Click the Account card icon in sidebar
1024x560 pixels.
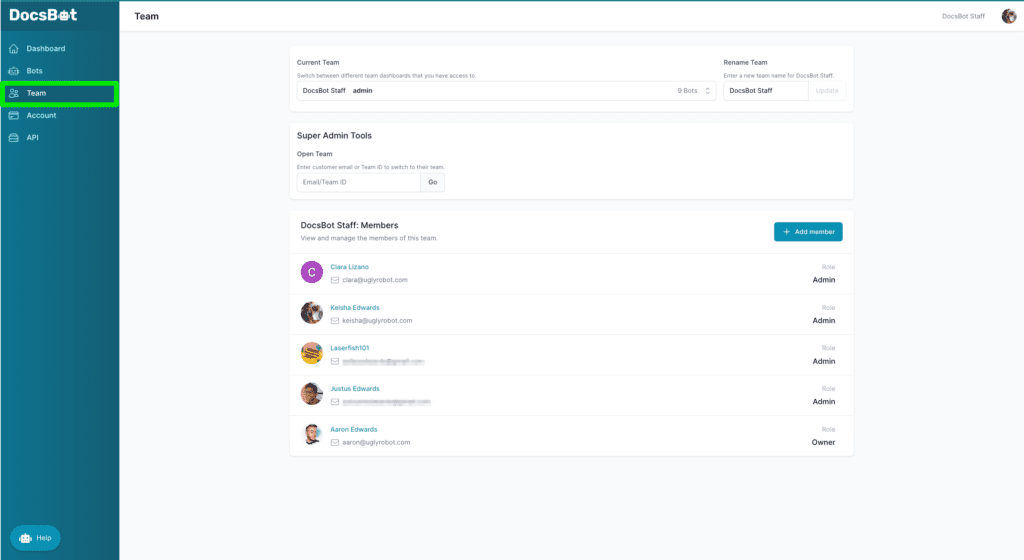coord(13,115)
